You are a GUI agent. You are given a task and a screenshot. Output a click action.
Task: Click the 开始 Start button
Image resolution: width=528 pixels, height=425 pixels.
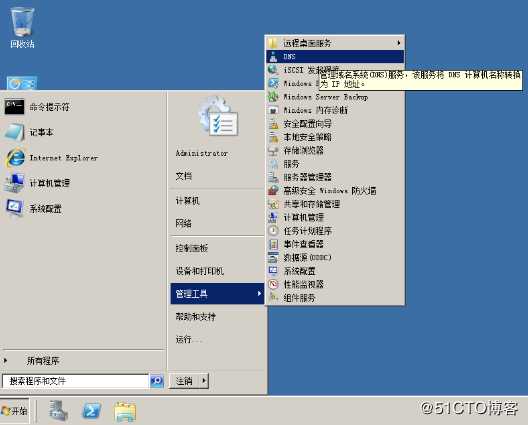click(14, 411)
